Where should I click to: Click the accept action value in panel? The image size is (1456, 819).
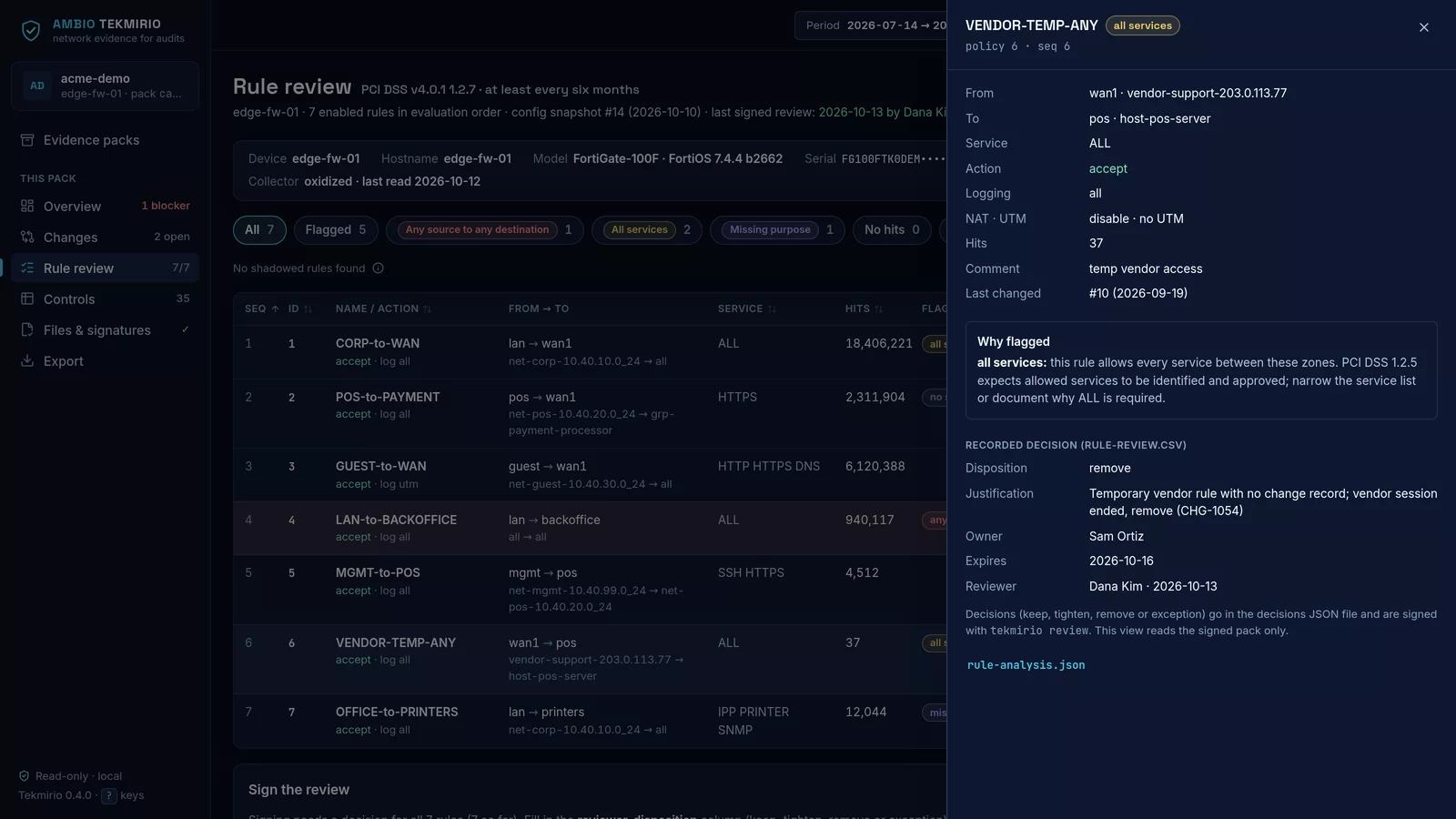(1107, 168)
